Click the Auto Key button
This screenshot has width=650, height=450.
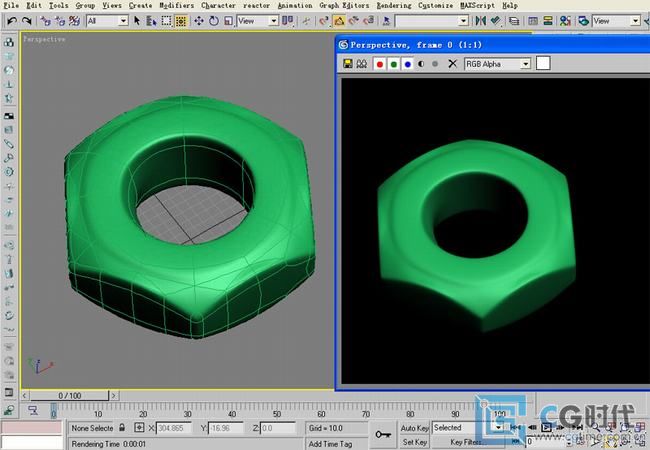pyautogui.click(x=414, y=428)
